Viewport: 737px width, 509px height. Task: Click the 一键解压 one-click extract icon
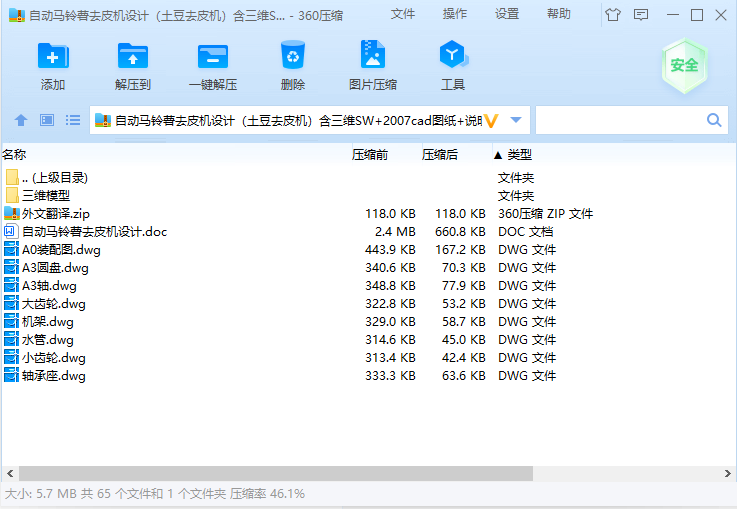[x=213, y=56]
